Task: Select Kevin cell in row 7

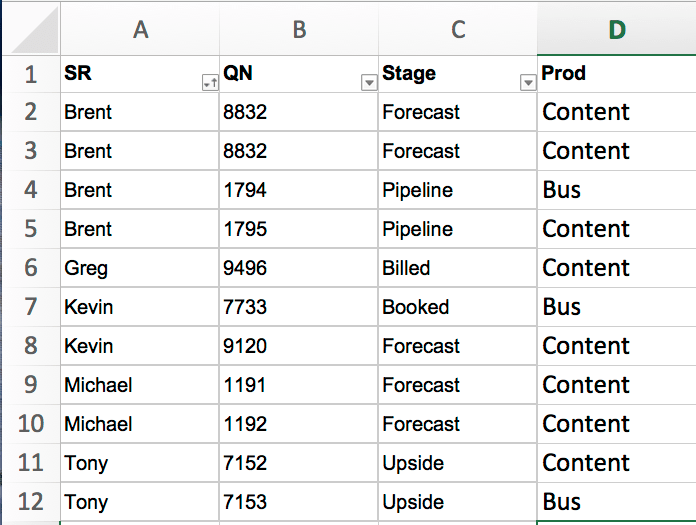Action: point(140,307)
